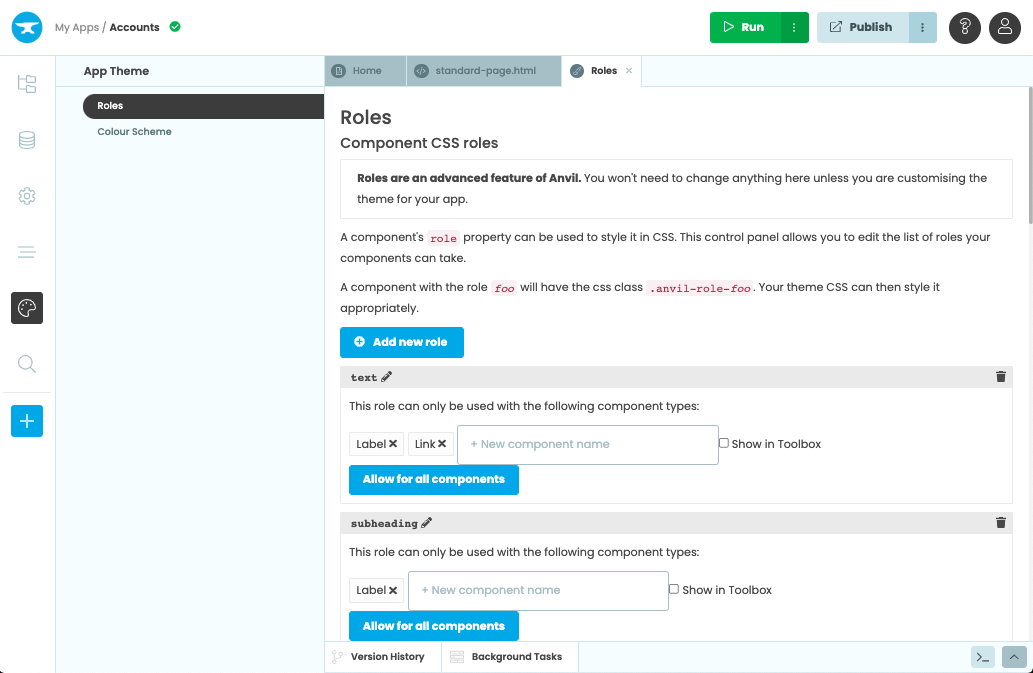Delete the text role using its trash icon

pos(1000,377)
